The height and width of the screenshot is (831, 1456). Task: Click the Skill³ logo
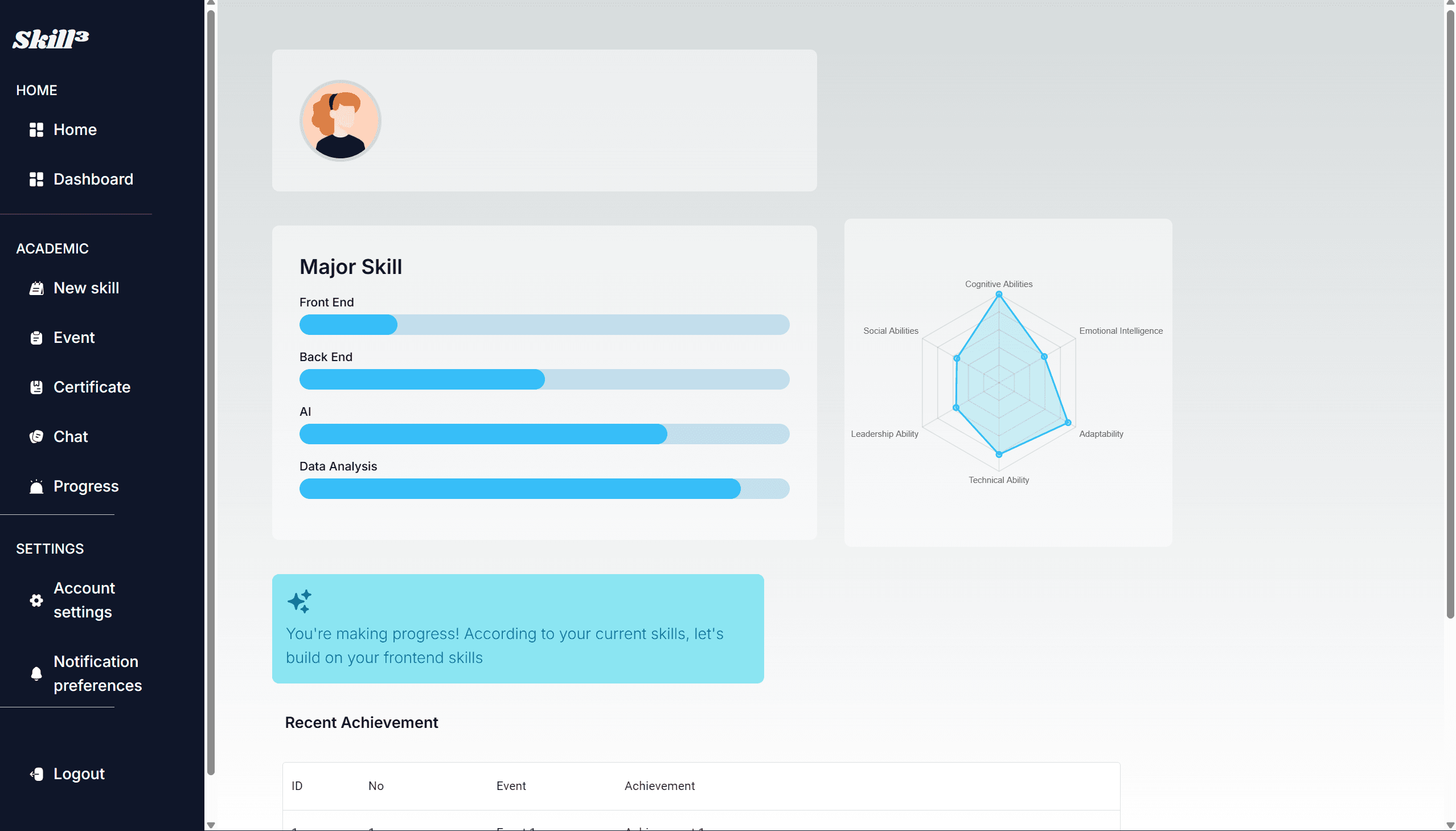[51, 39]
